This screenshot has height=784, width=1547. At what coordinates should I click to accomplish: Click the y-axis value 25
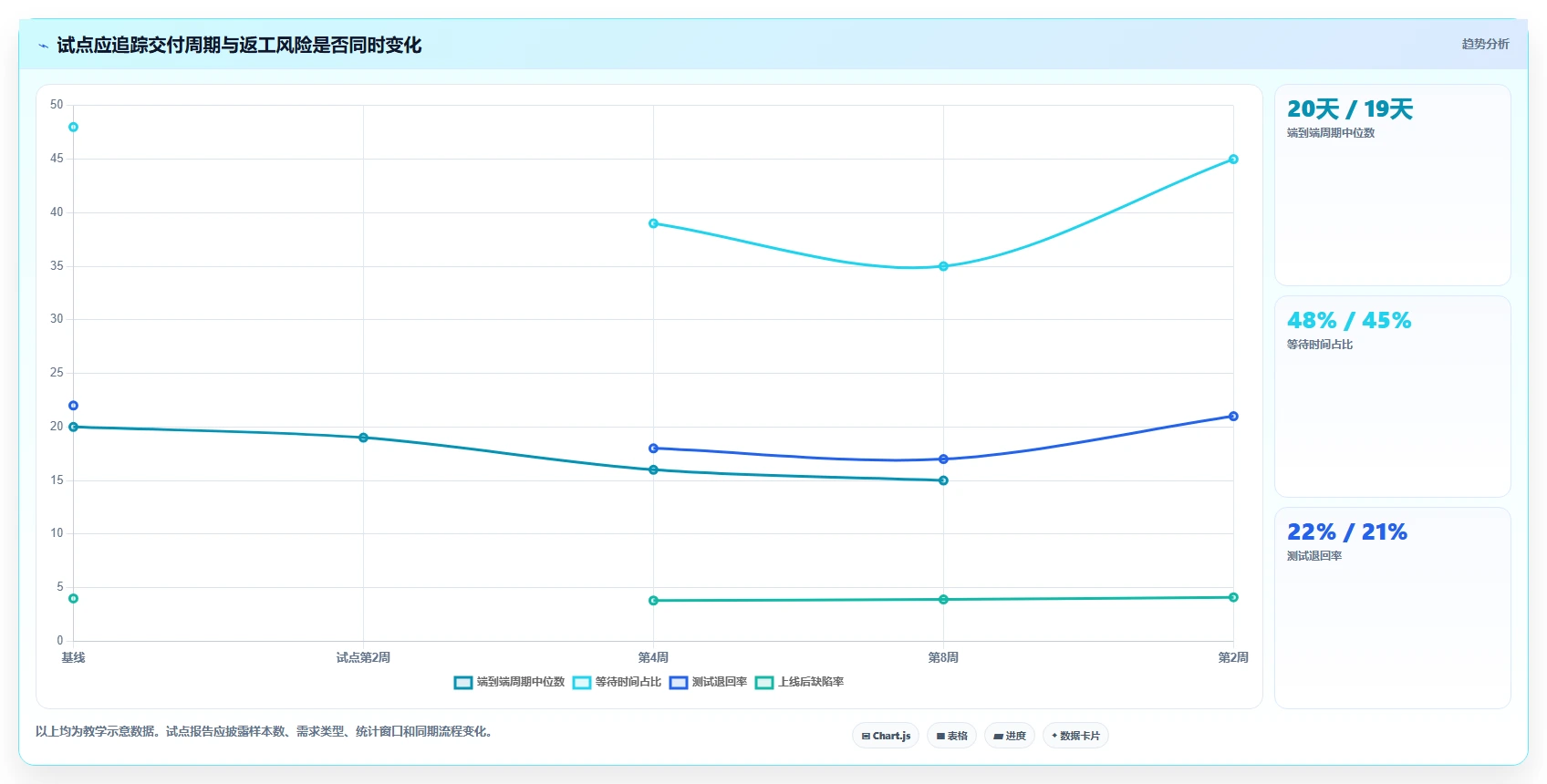coord(57,373)
